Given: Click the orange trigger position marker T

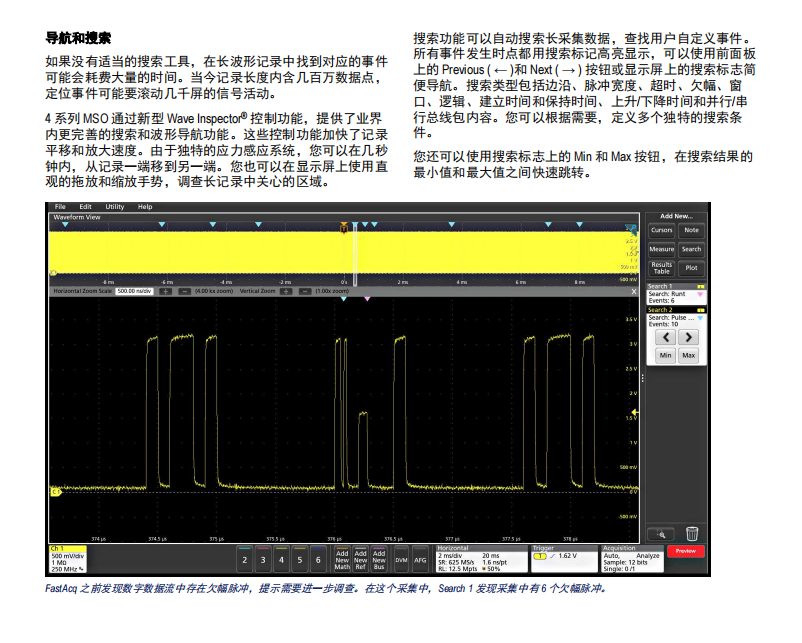Looking at the screenshot, I should [344, 228].
